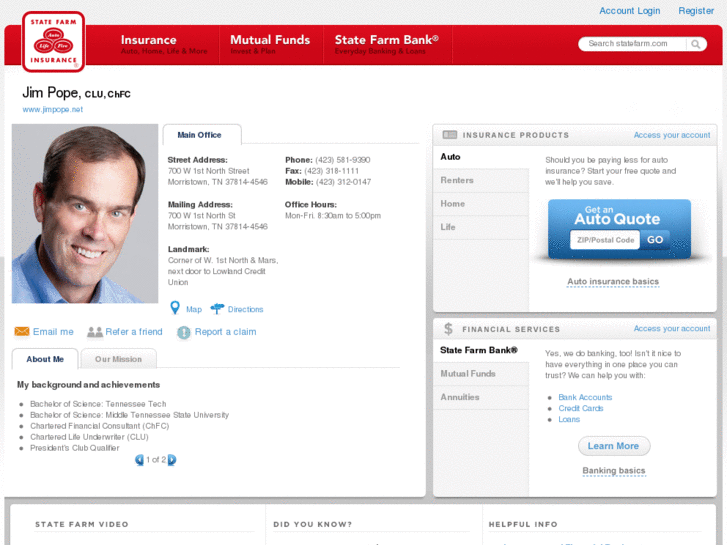The height and width of the screenshot is (545, 727).
Task: Select Life in insurance products
Action: pos(481,227)
